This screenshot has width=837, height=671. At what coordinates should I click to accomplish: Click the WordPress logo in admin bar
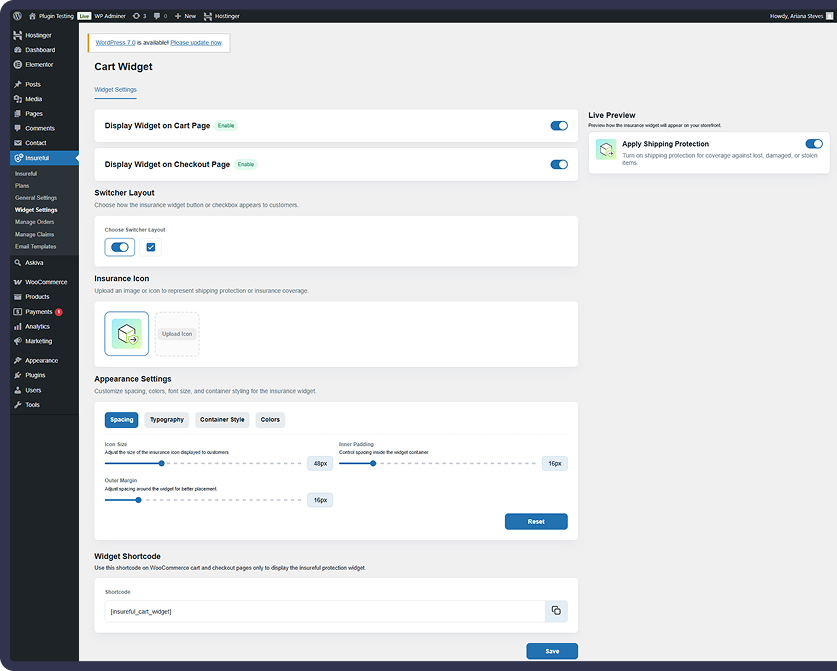tap(18, 16)
